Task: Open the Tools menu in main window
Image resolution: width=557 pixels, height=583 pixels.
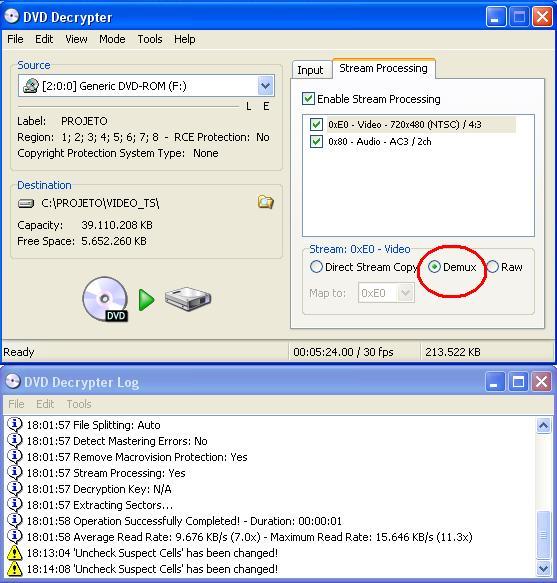Action: tap(149, 39)
